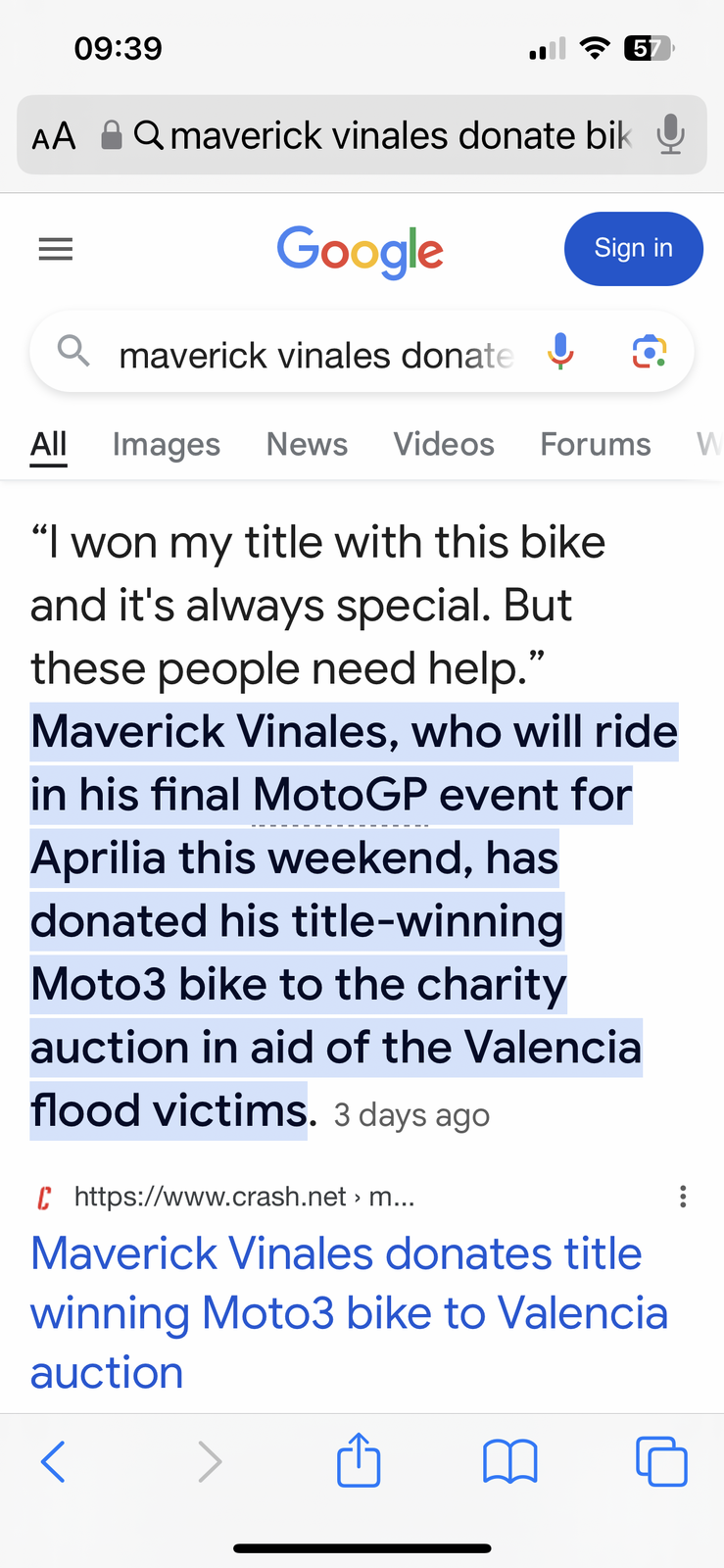Open the Videos results tab

coord(444,445)
